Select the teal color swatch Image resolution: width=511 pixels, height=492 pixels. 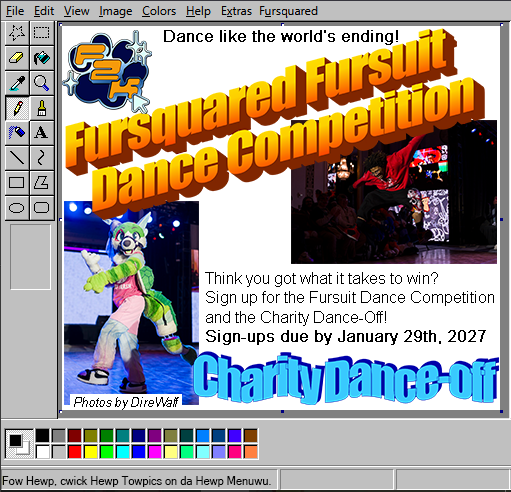pyautogui.click(x=123, y=436)
